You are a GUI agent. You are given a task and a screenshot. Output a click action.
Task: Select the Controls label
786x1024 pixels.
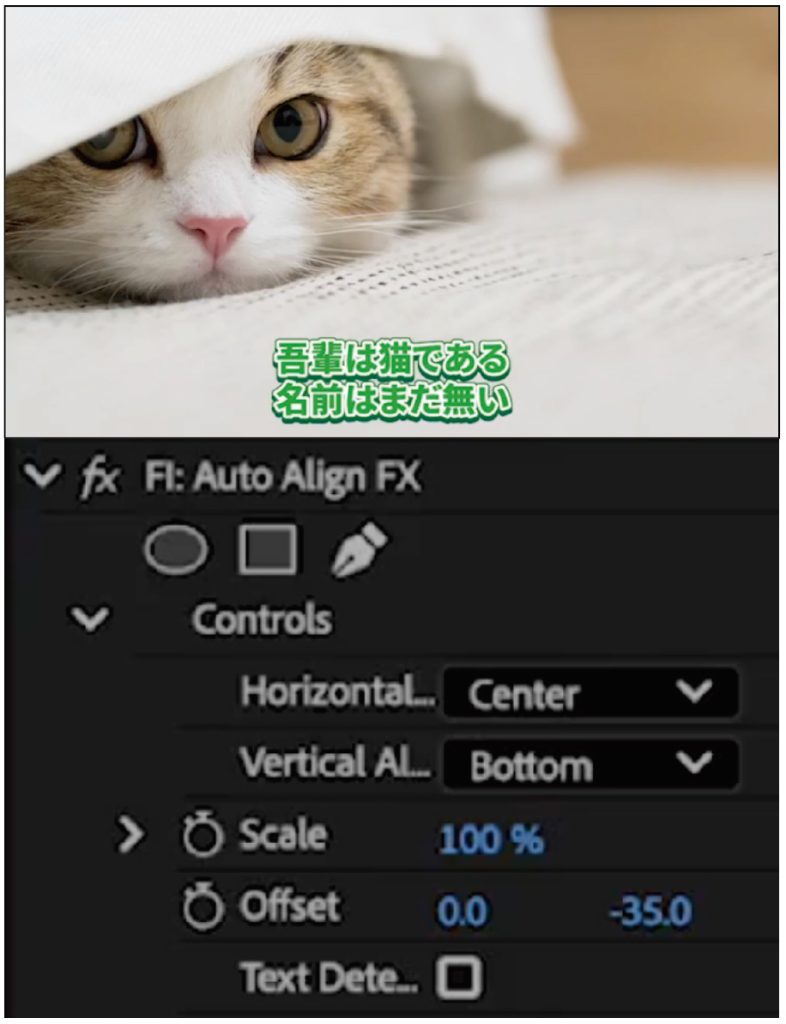[x=262, y=619]
